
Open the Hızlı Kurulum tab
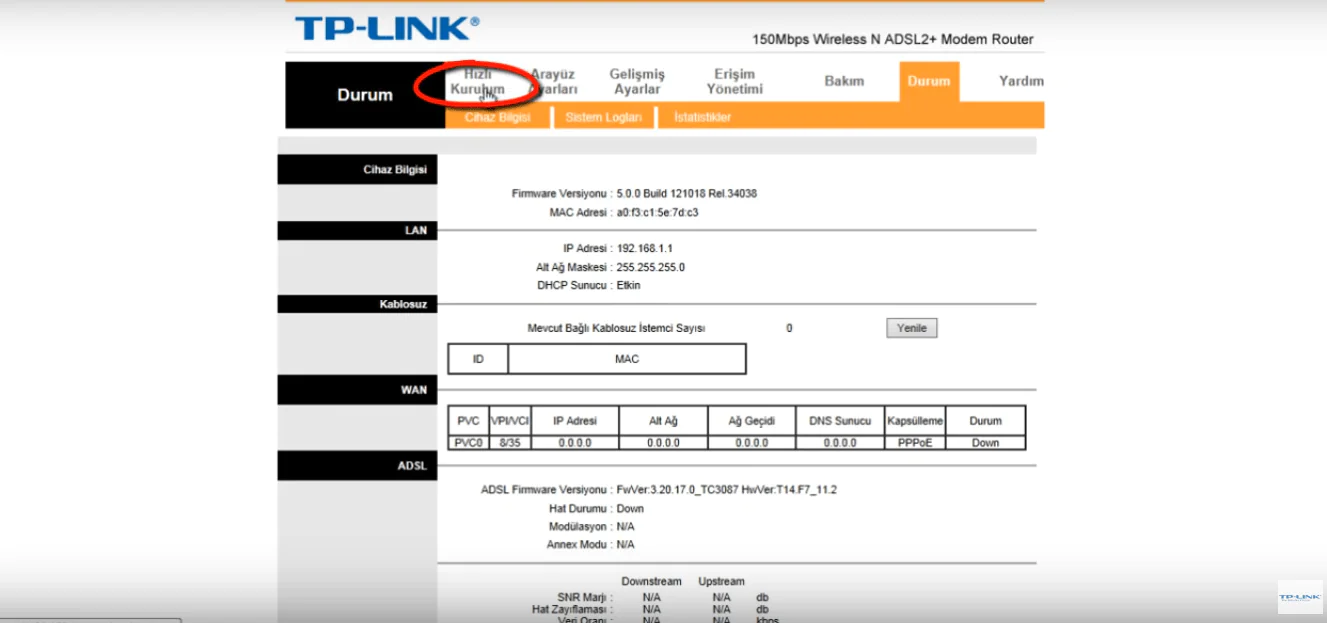click(x=477, y=82)
